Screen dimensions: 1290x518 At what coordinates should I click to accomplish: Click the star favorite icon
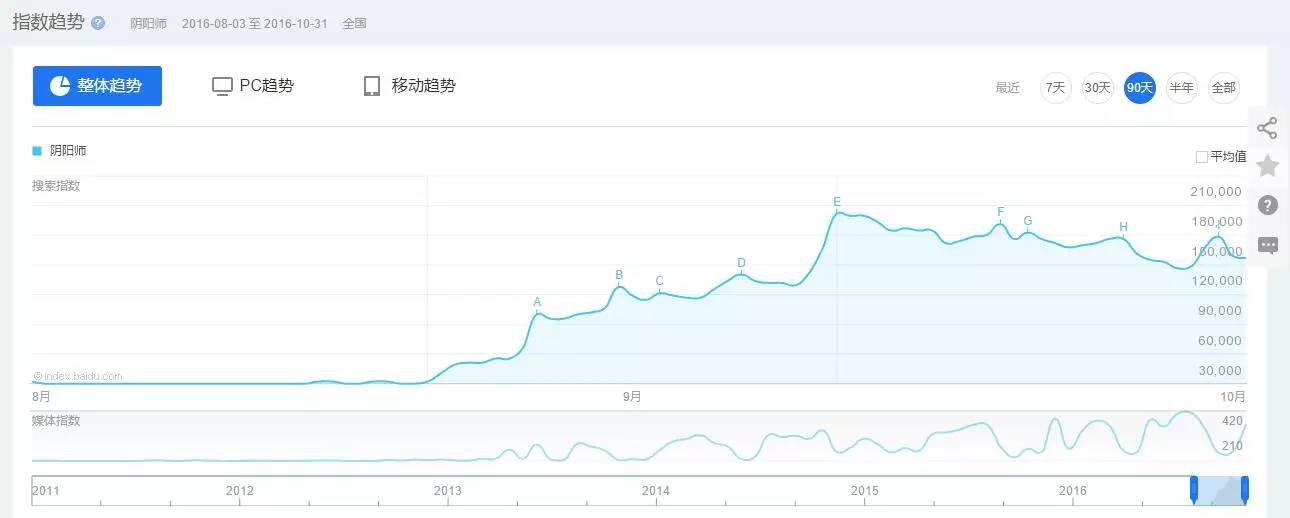tap(1267, 166)
